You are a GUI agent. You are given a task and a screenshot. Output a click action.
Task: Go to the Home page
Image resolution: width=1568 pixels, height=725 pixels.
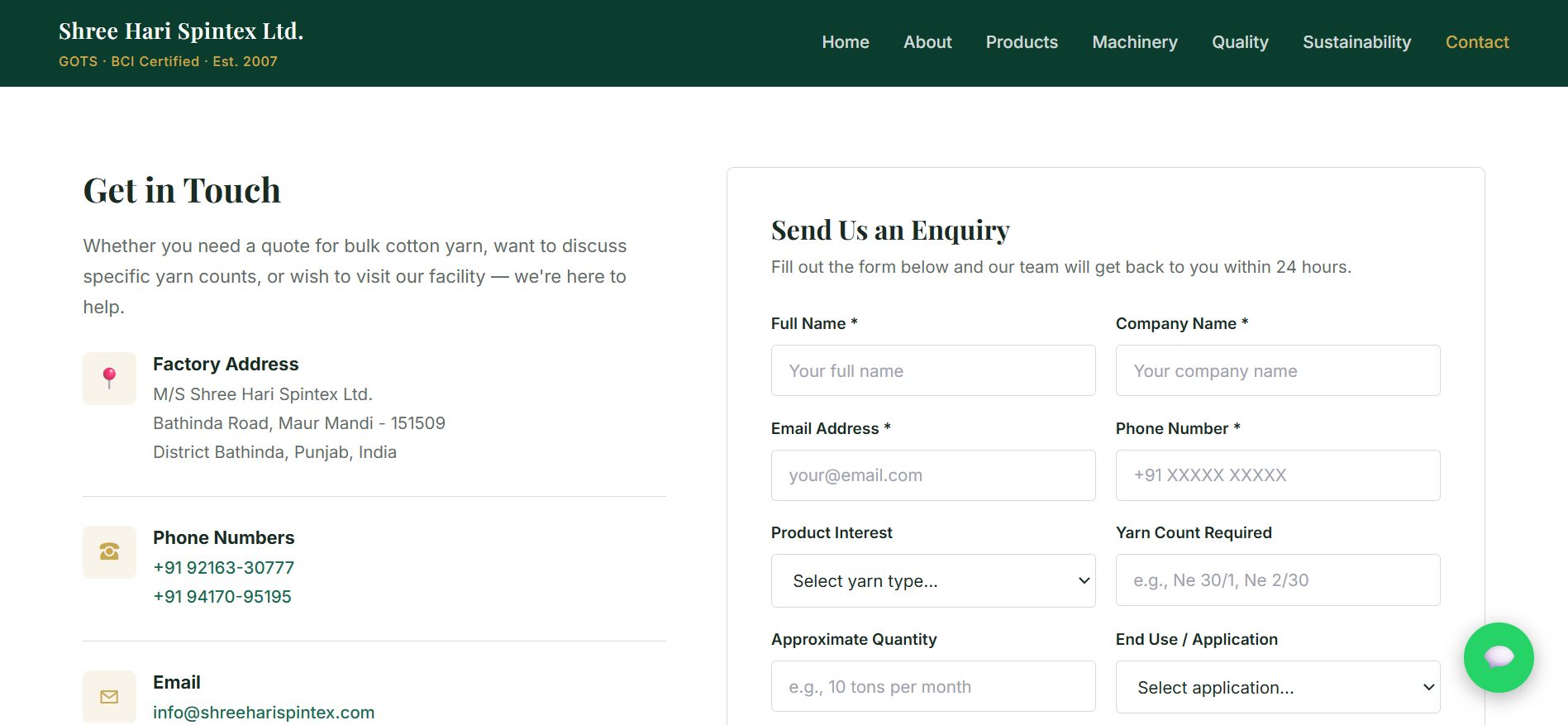(x=846, y=42)
